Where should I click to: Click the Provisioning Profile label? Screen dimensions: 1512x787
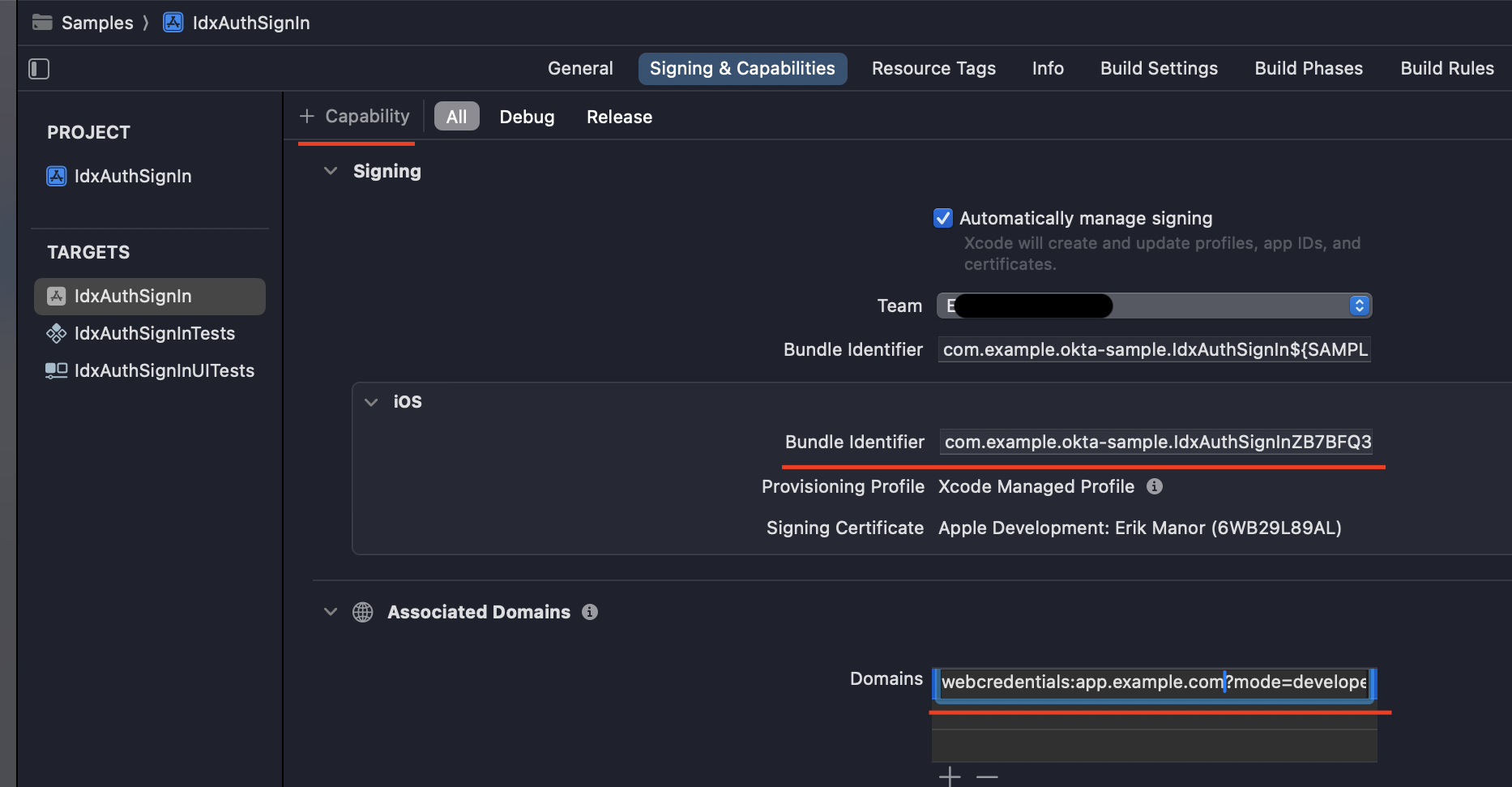click(843, 486)
